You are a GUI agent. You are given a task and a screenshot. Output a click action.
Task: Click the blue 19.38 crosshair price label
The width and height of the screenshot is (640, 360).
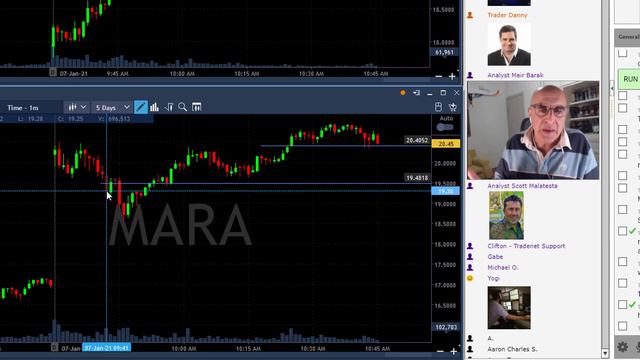(x=446, y=191)
